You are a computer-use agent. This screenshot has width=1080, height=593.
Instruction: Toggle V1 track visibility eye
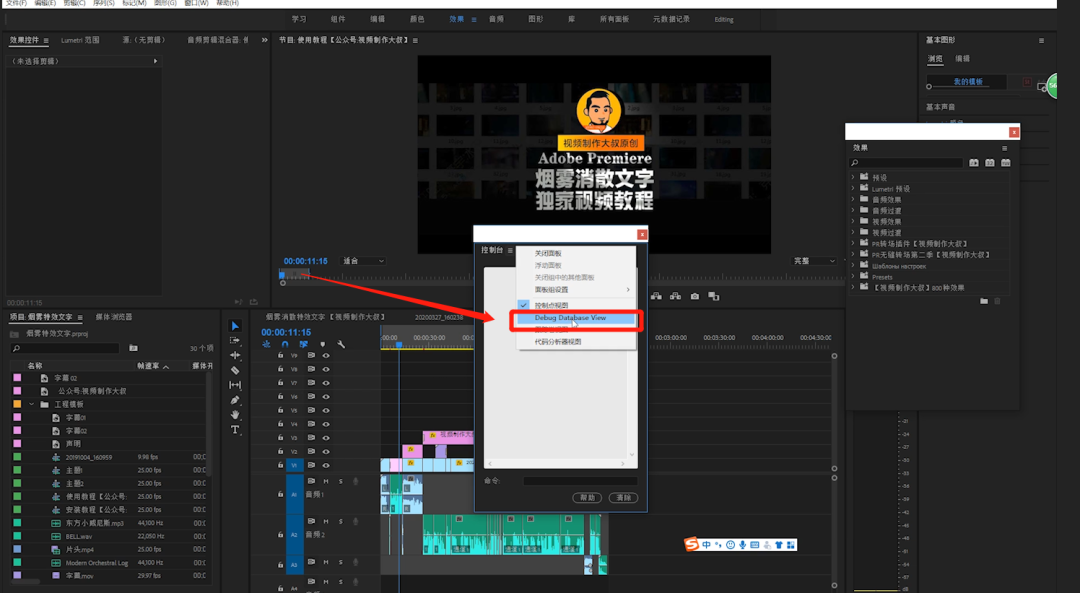pyautogui.click(x=326, y=466)
